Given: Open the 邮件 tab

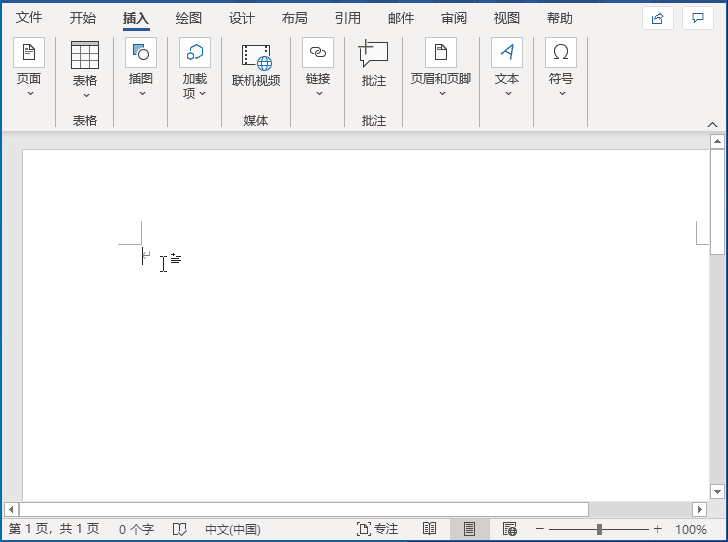Looking at the screenshot, I should 401,18.
